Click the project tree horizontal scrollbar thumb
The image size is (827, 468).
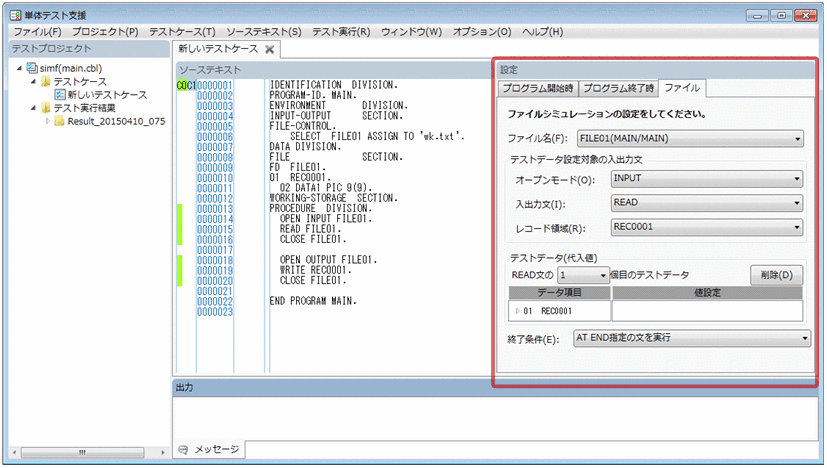point(82,453)
